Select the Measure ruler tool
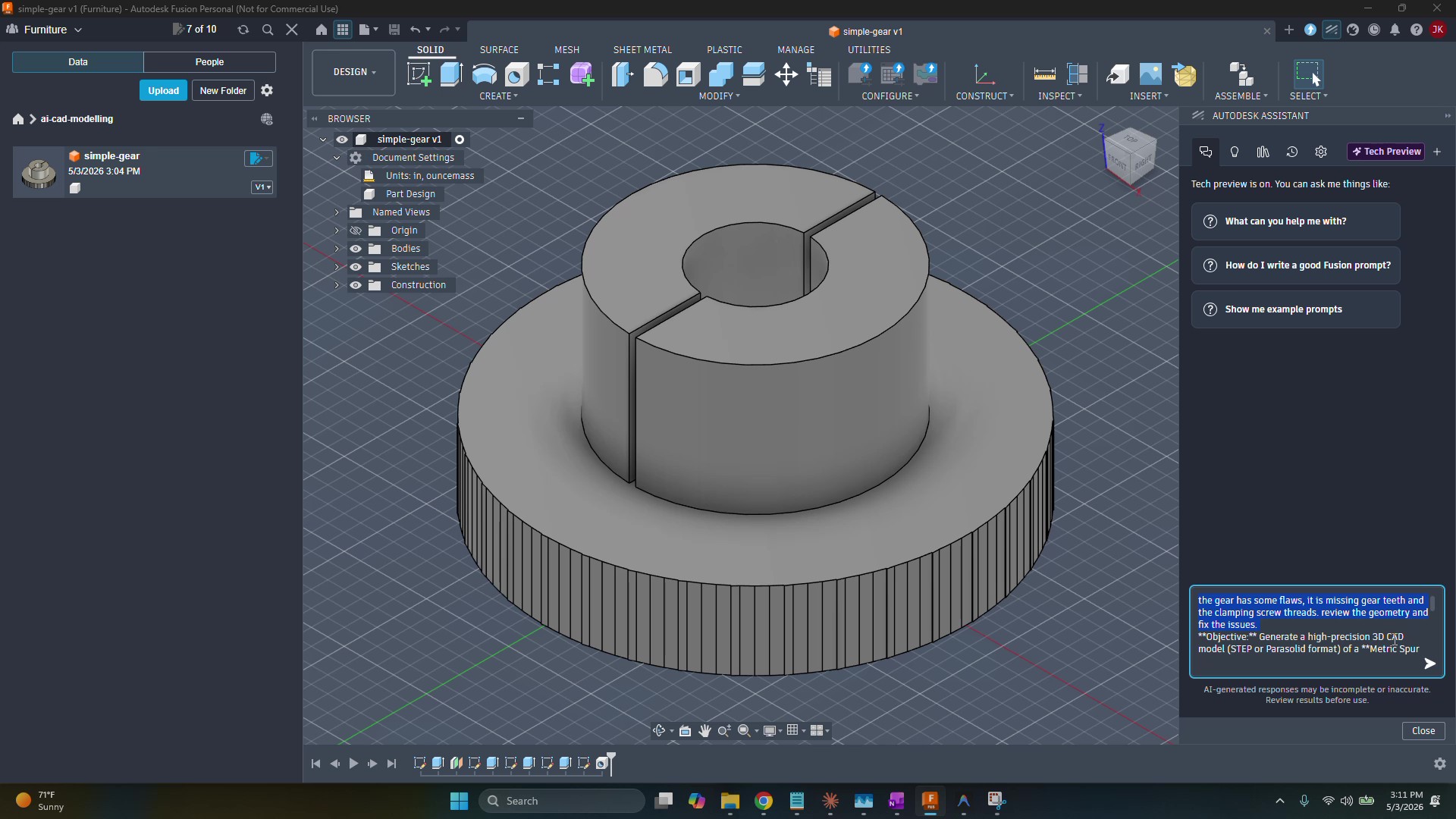This screenshot has width=1456, height=819. coord(1044,74)
